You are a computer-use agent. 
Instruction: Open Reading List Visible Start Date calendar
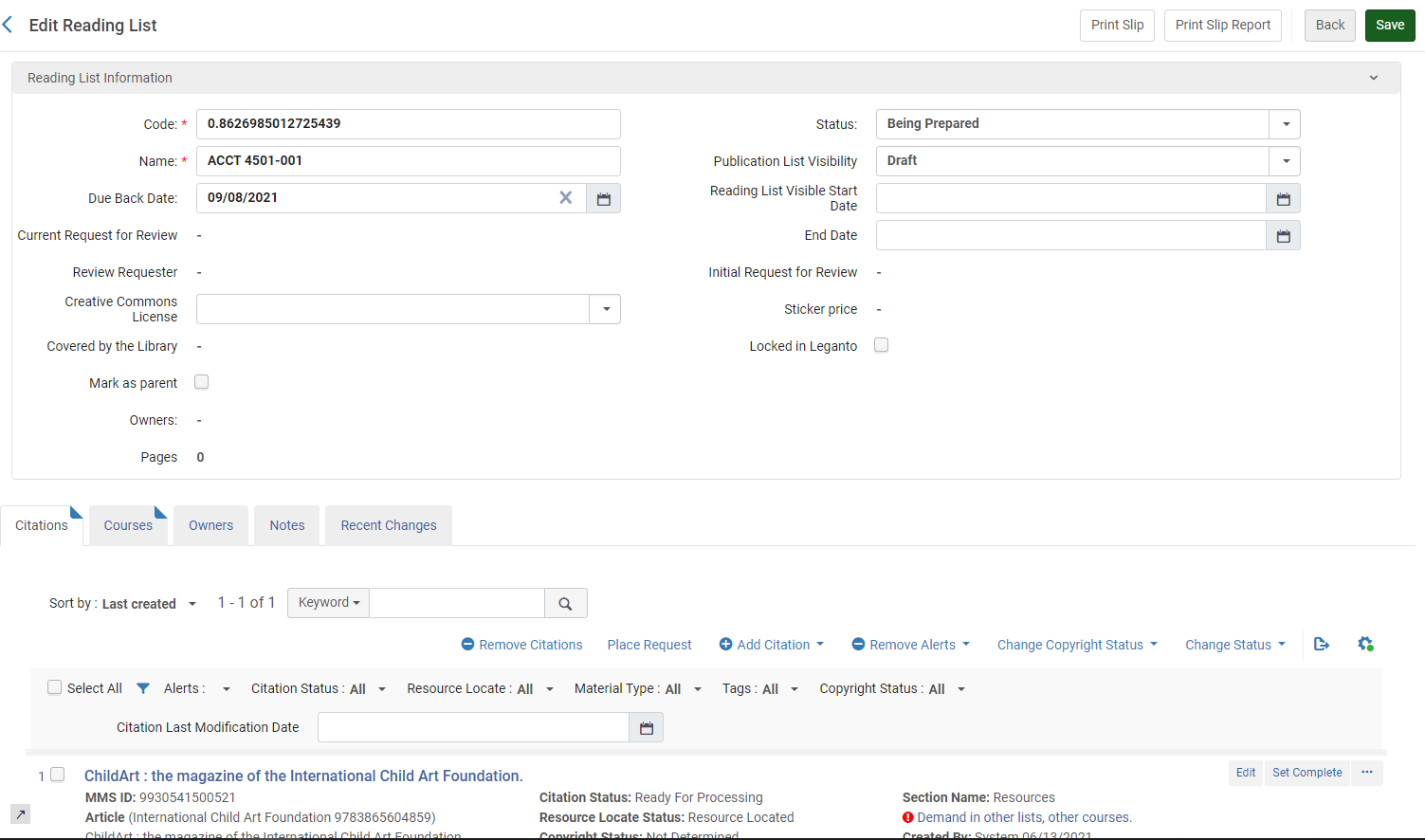(x=1283, y=198)
